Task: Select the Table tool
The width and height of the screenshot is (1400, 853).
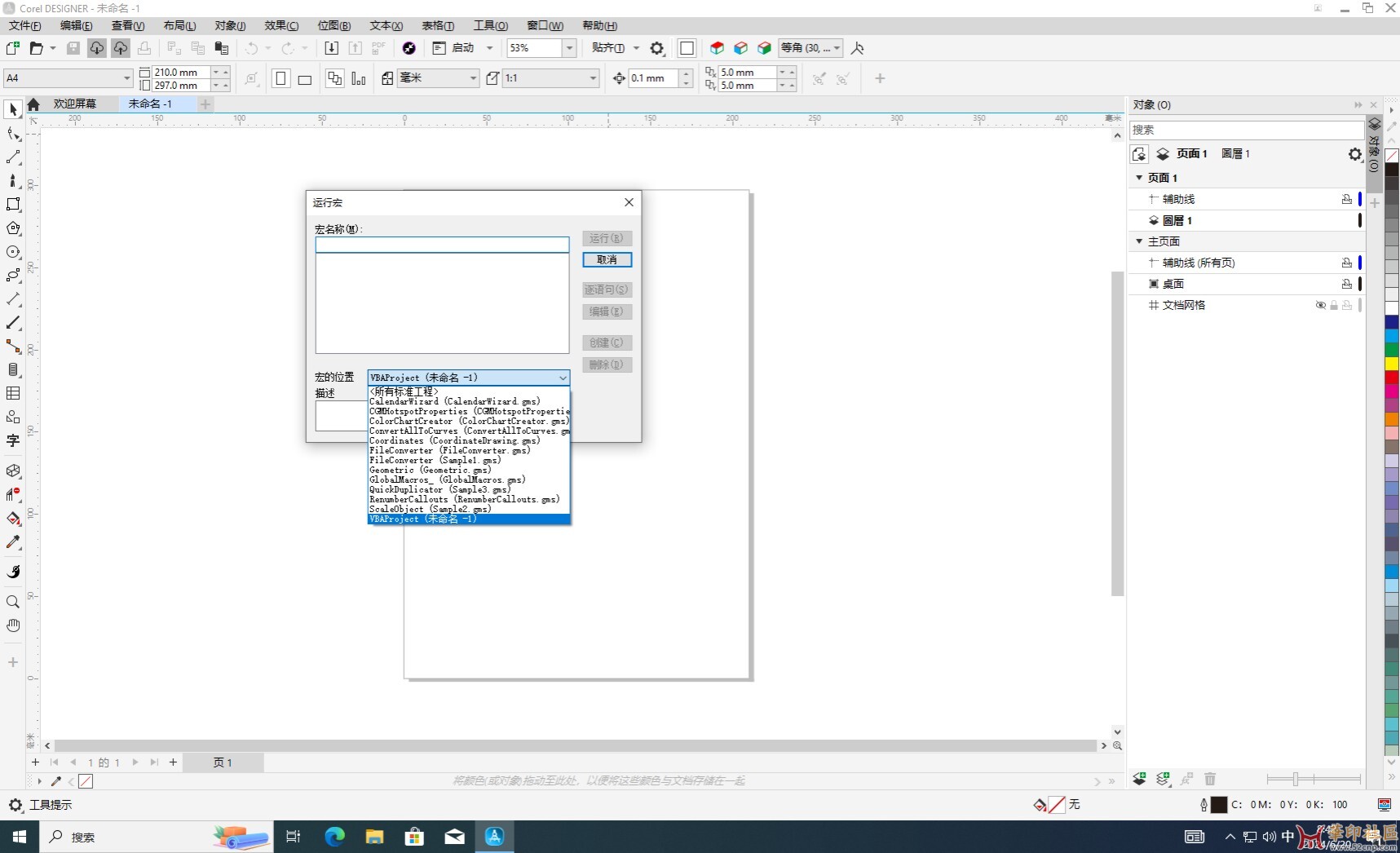Action: coord(13,393)
